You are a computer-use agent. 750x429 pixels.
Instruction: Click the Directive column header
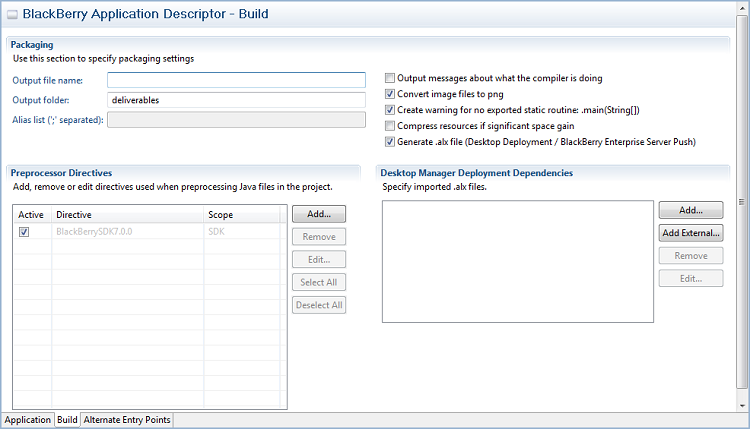pos(127,215)
